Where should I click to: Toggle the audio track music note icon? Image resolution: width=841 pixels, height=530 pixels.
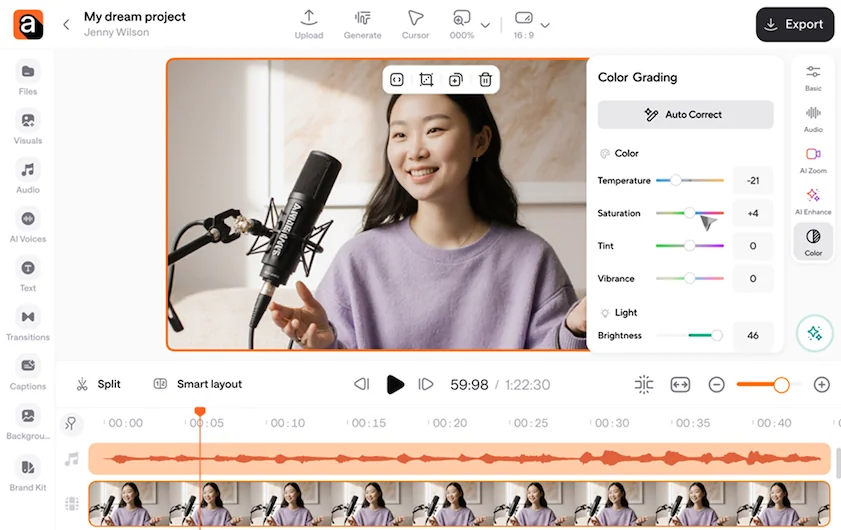(x=71, y=459)
